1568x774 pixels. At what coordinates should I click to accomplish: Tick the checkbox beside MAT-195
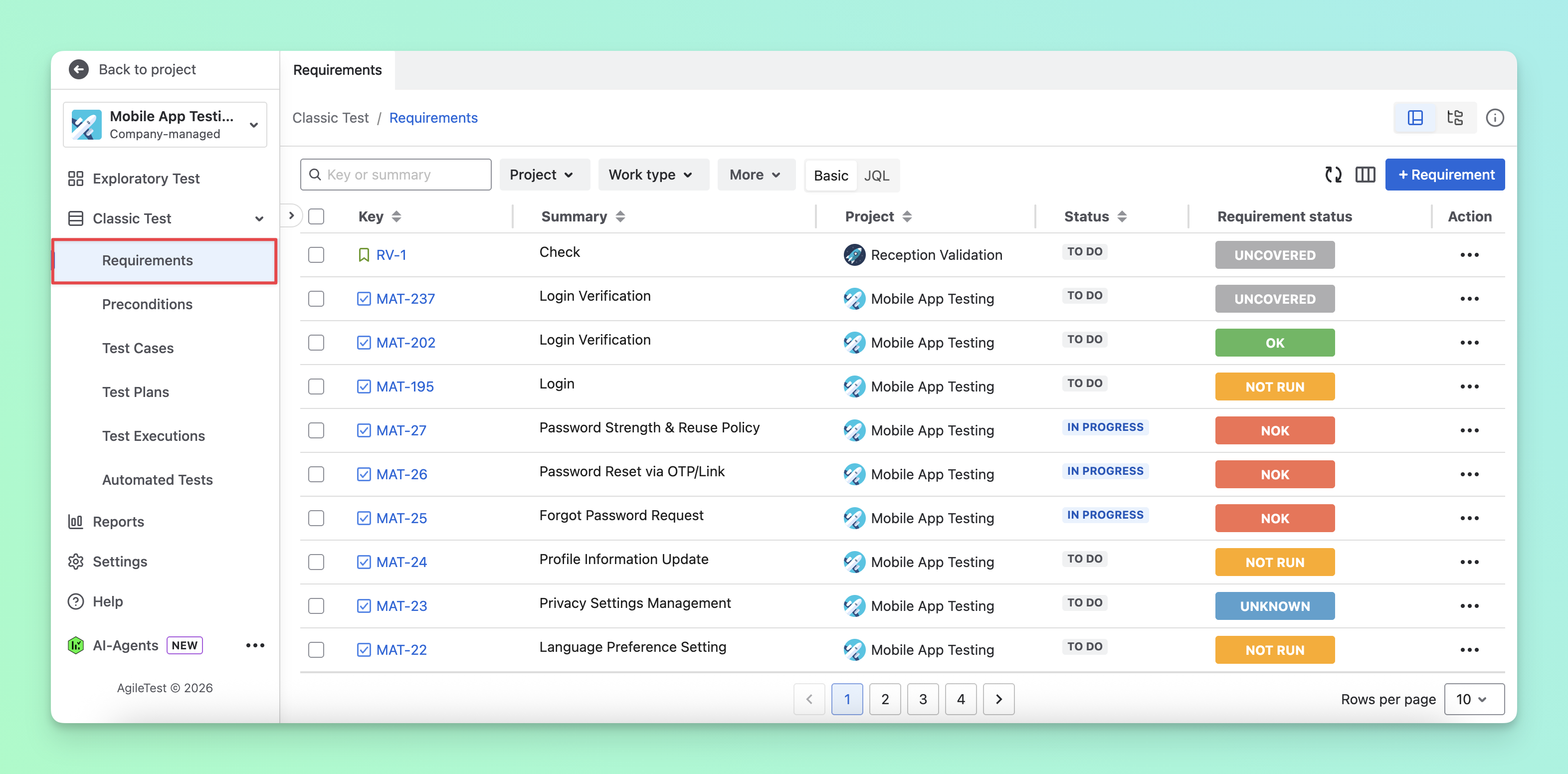(x=316, y=387)
